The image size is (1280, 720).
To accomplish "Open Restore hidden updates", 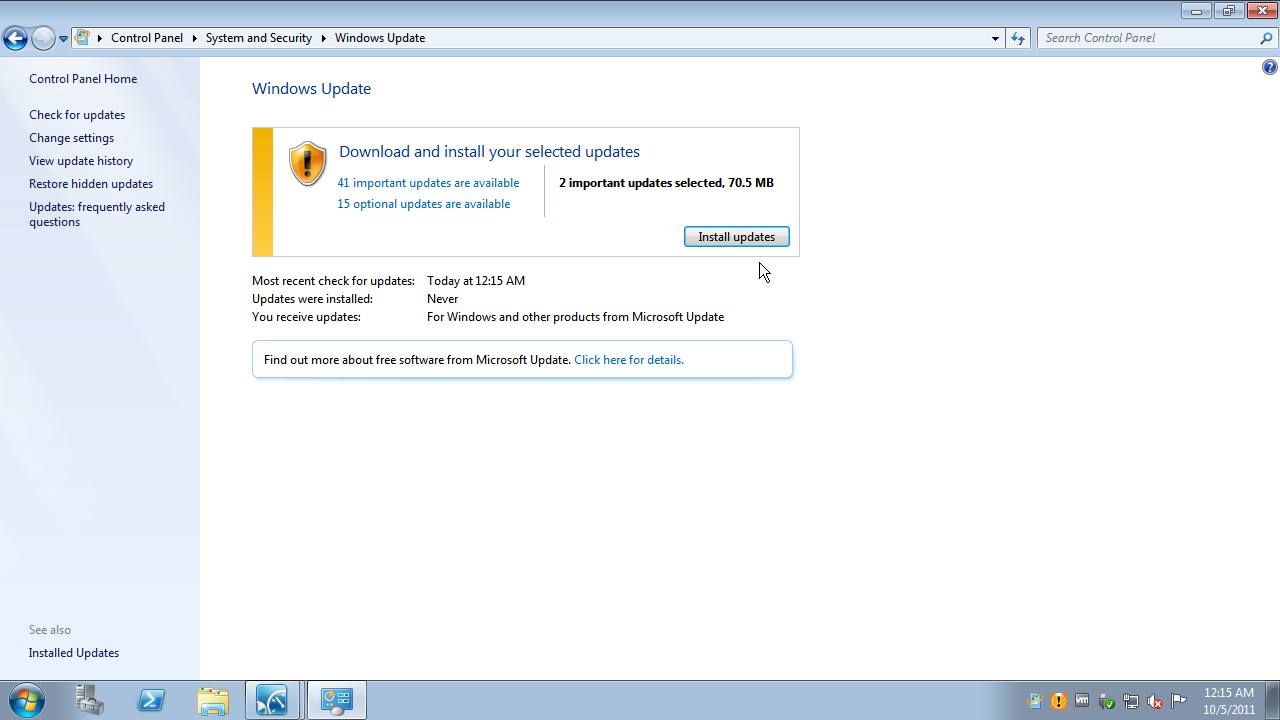I will (x=91, y=184).
